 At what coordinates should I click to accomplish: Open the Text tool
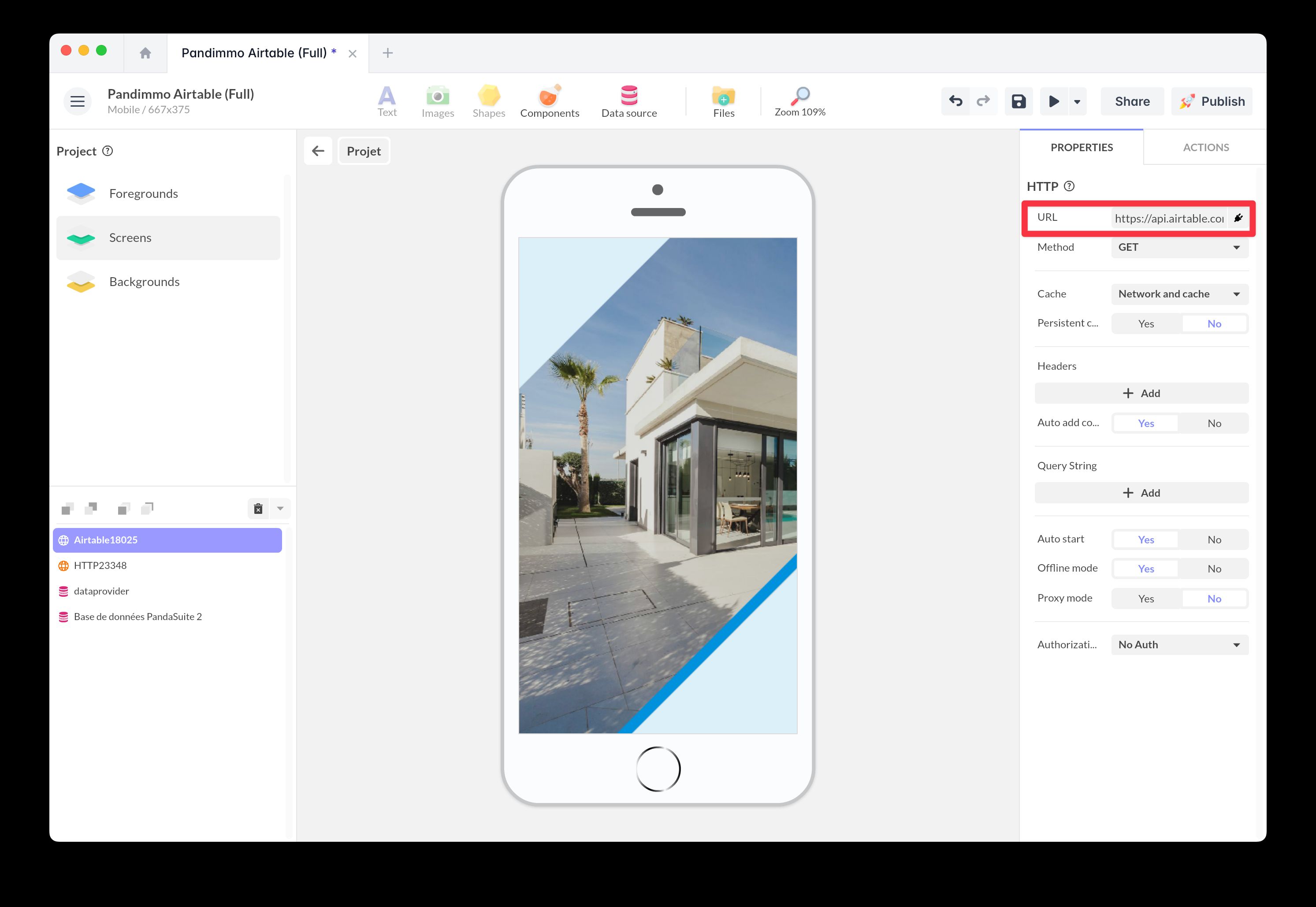[x=387, y=101]
